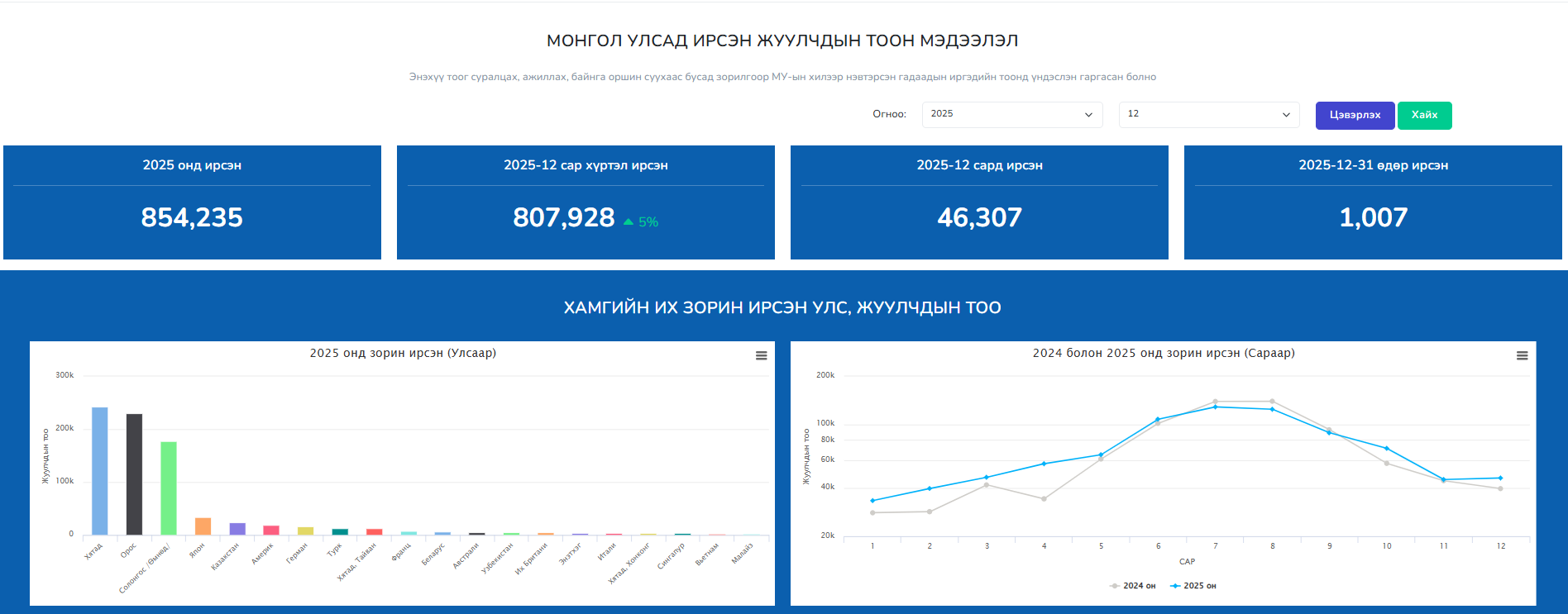Screen dimensions: 1568x614
Task: Click the 2025 line point at month 1
Action: click(x=872, y=501)
